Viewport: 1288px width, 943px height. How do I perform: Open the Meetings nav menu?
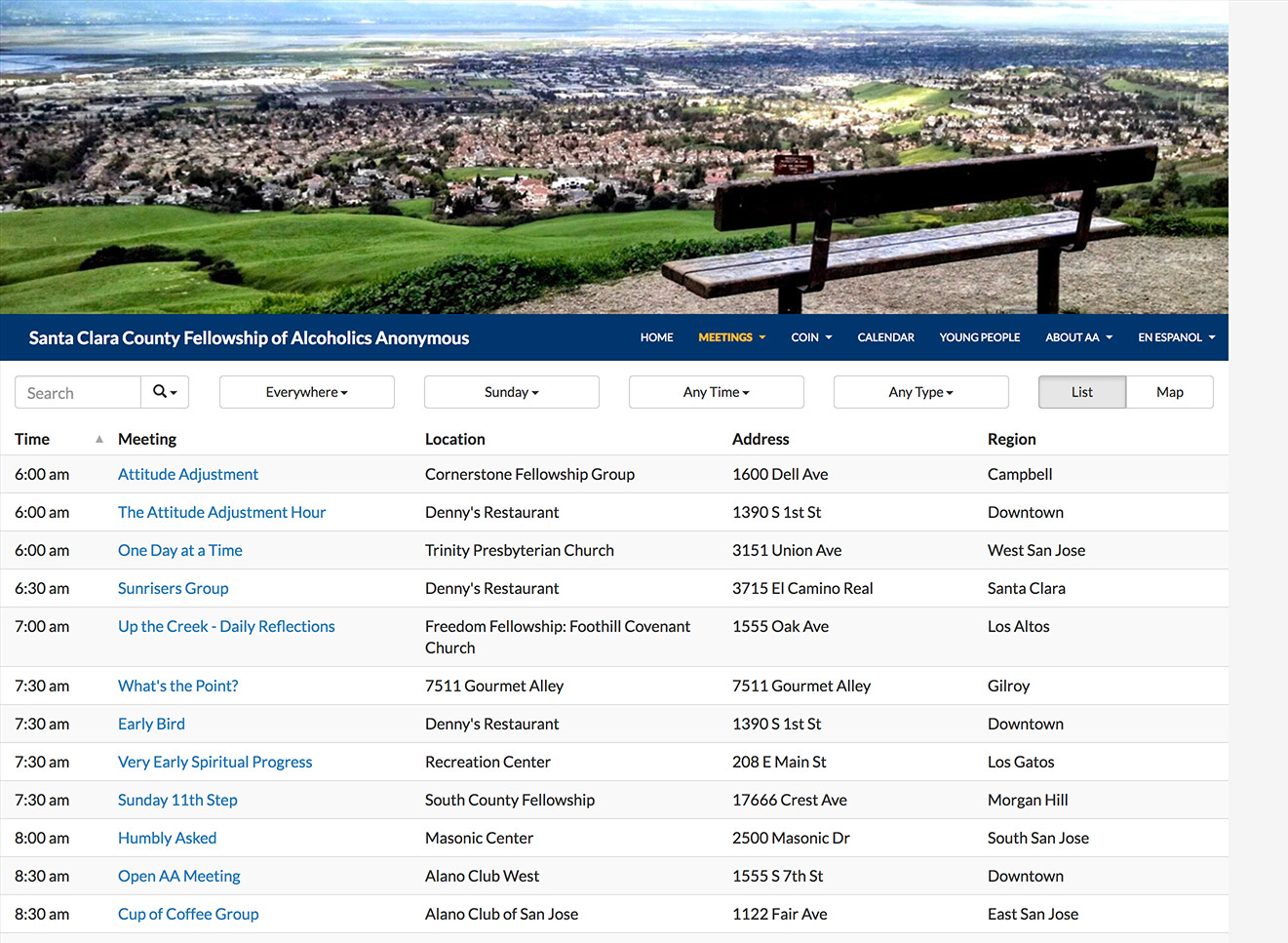[x=732, y=337]
